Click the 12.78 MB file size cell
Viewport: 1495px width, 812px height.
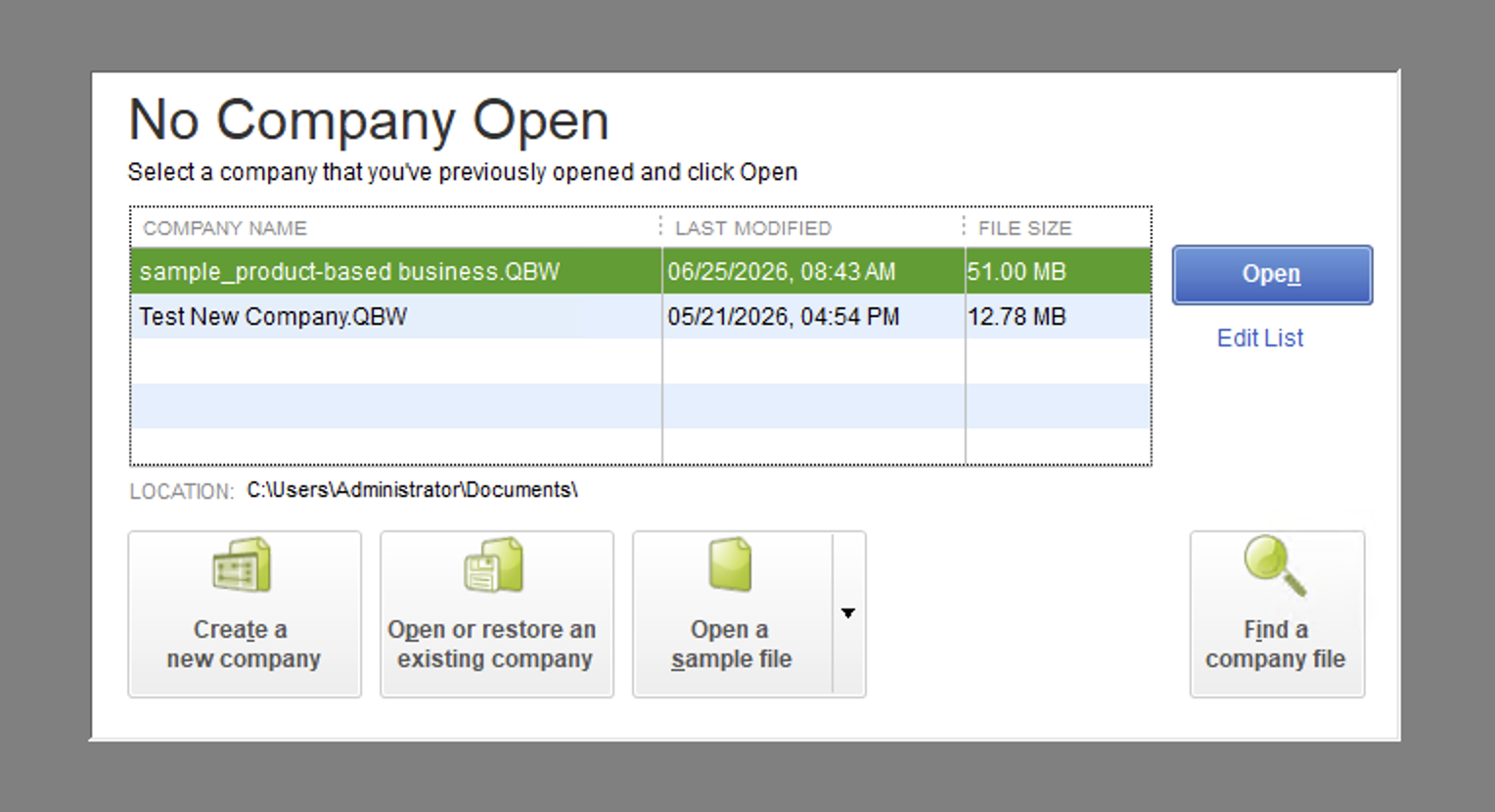[x=1058, y=316]
